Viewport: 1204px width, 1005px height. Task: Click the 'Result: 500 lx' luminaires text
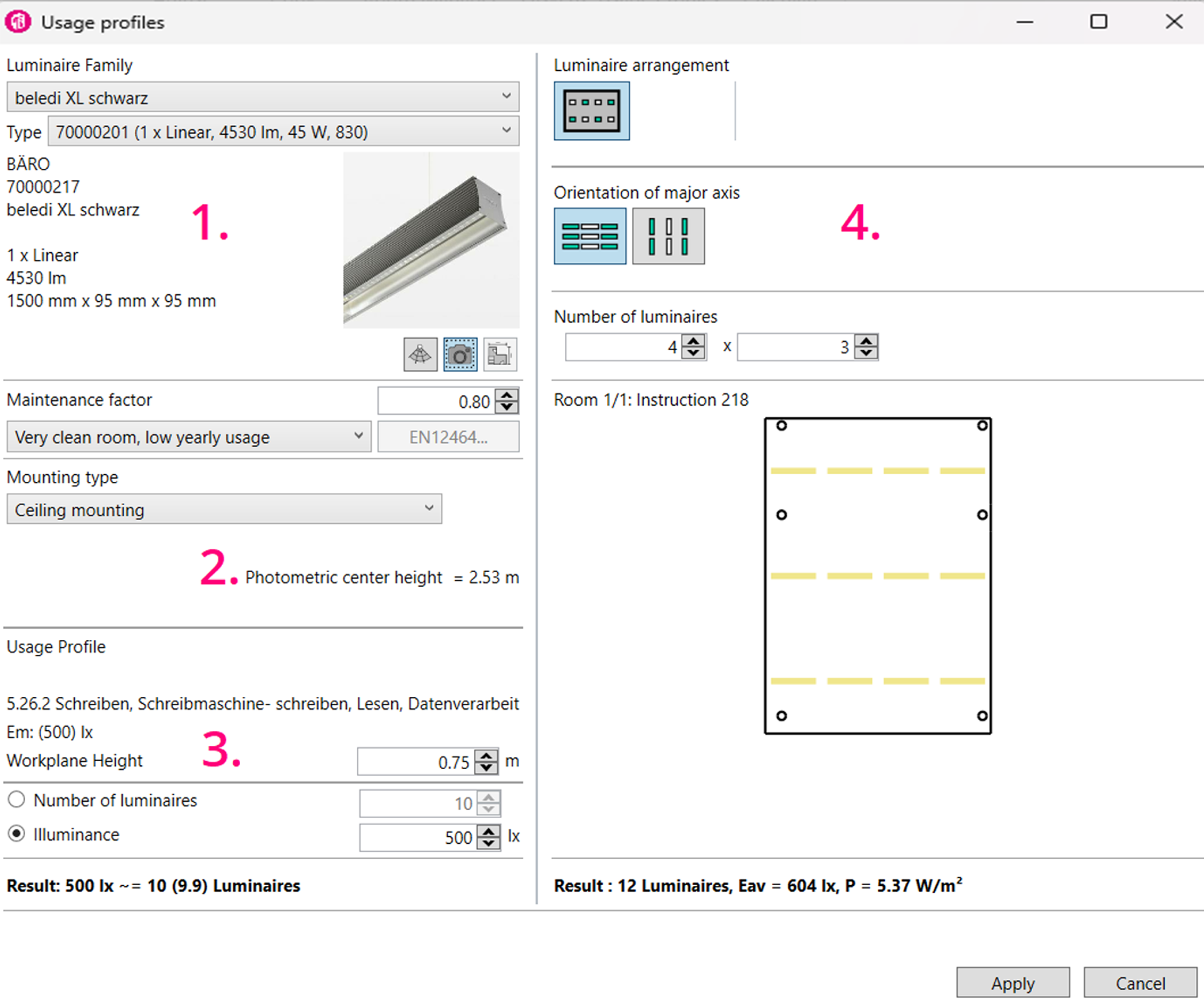154,885
